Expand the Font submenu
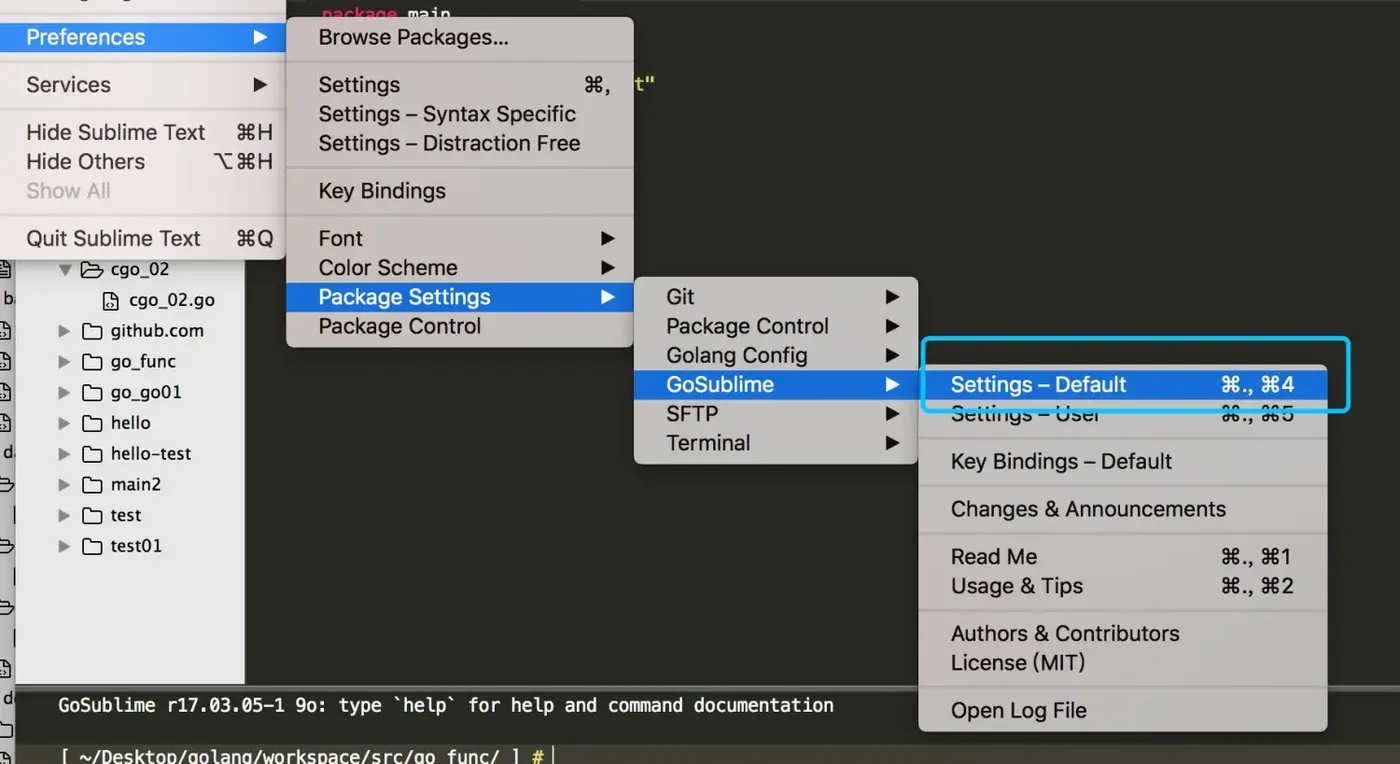Image resolution: width=1400 pixels, height=764 pixels. coord(460,238)
